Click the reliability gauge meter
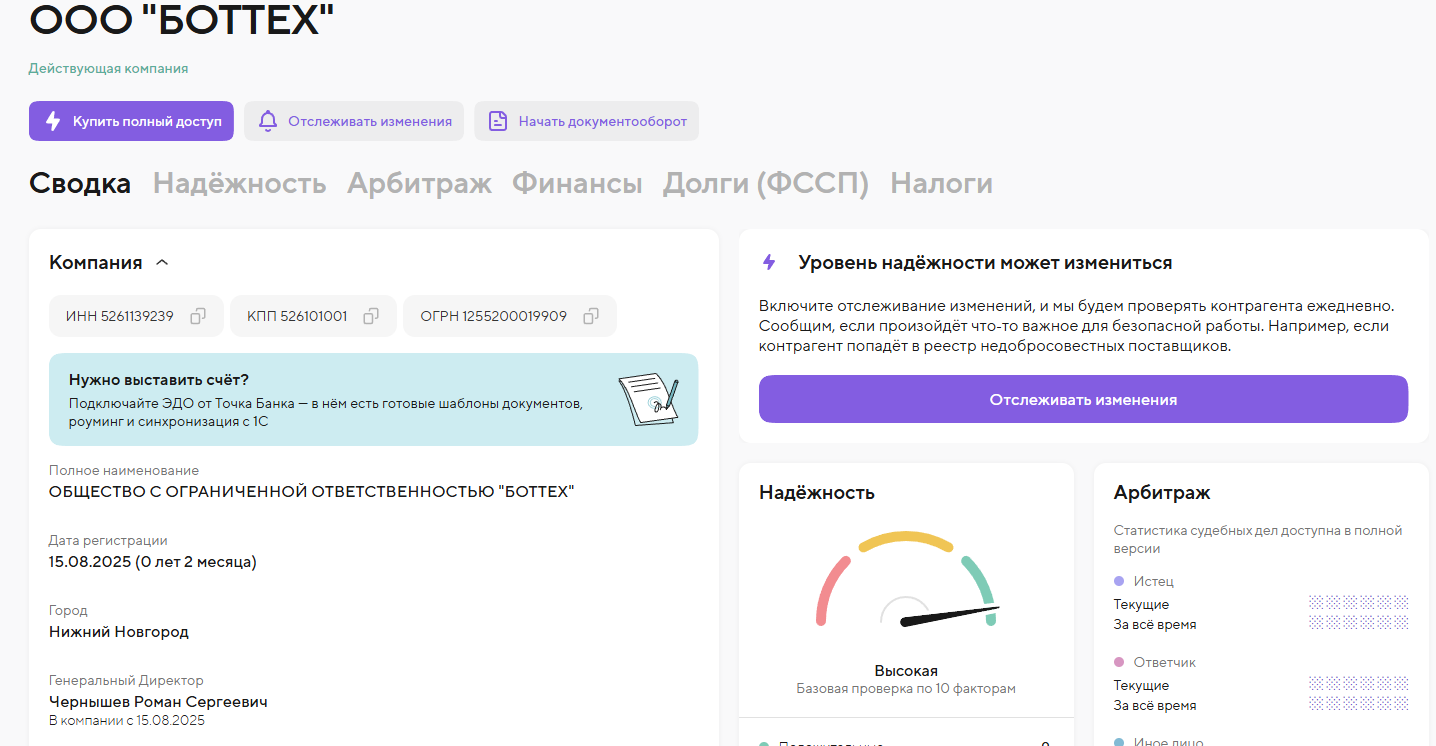Viewport: 1436px width, 746px height. pyautogui.click(x=906, y=585)
